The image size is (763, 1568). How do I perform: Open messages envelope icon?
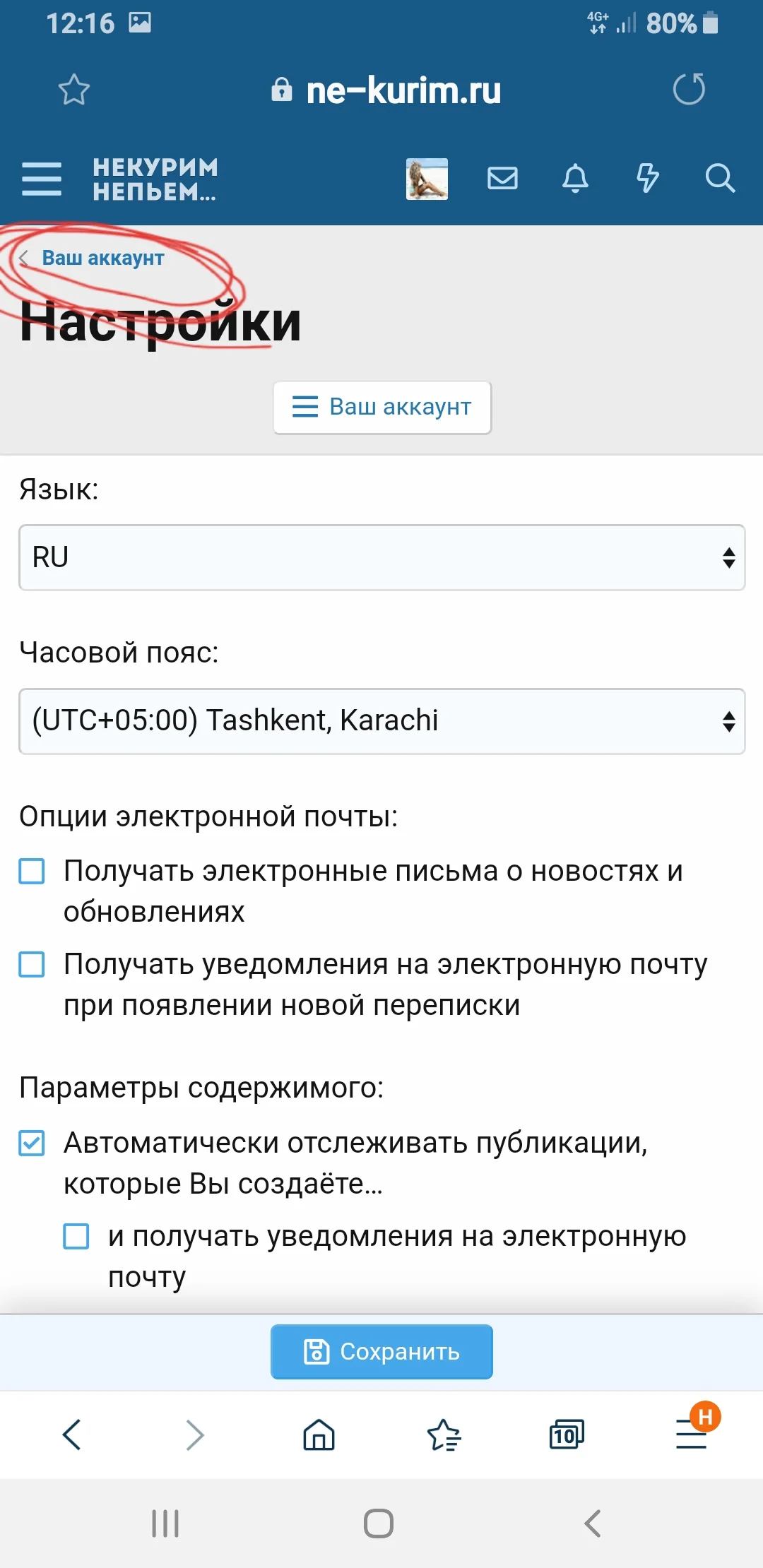[502, 178]
